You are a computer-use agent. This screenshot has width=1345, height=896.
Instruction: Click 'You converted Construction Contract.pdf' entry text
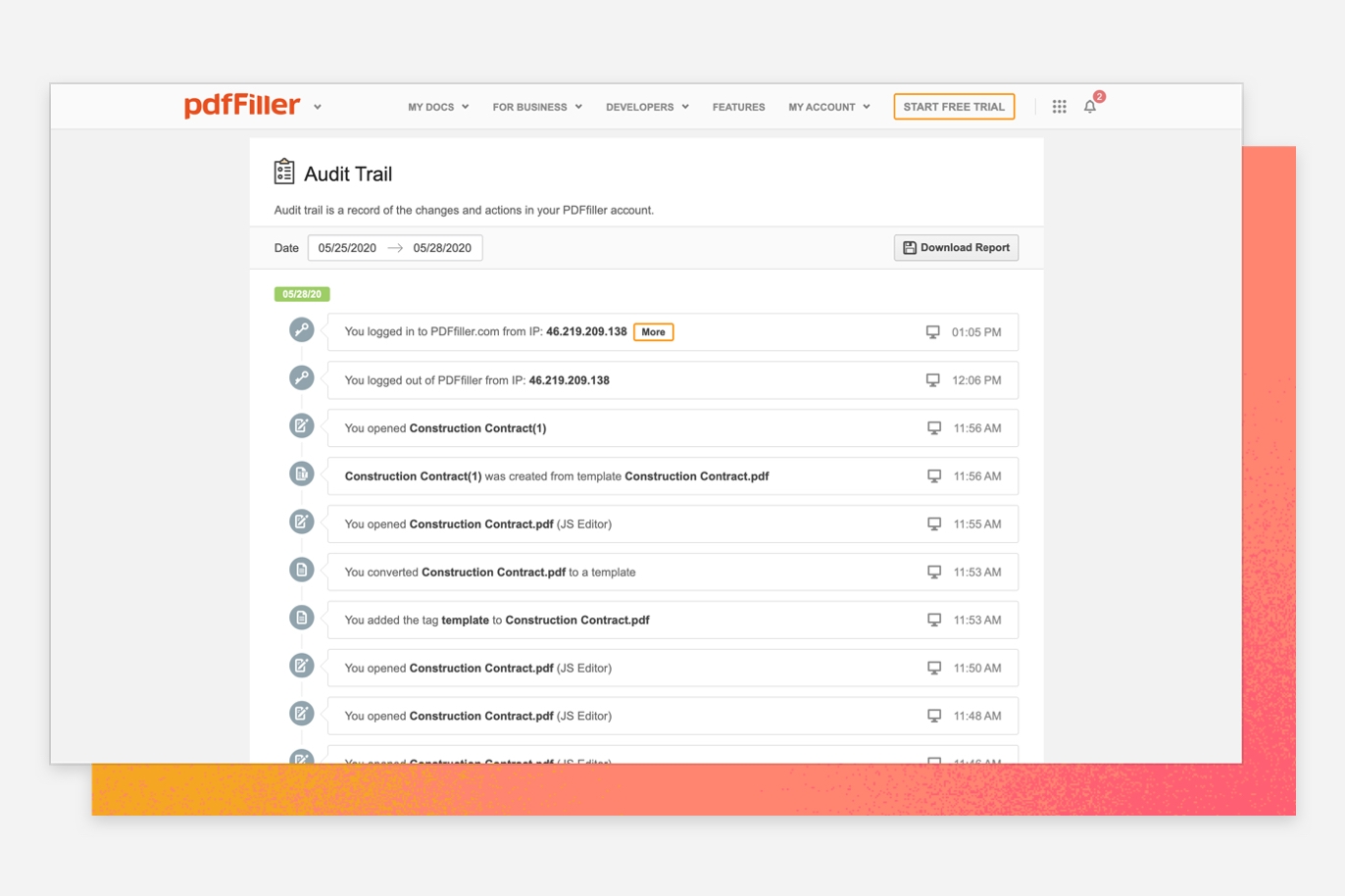[x=490, y=572]
